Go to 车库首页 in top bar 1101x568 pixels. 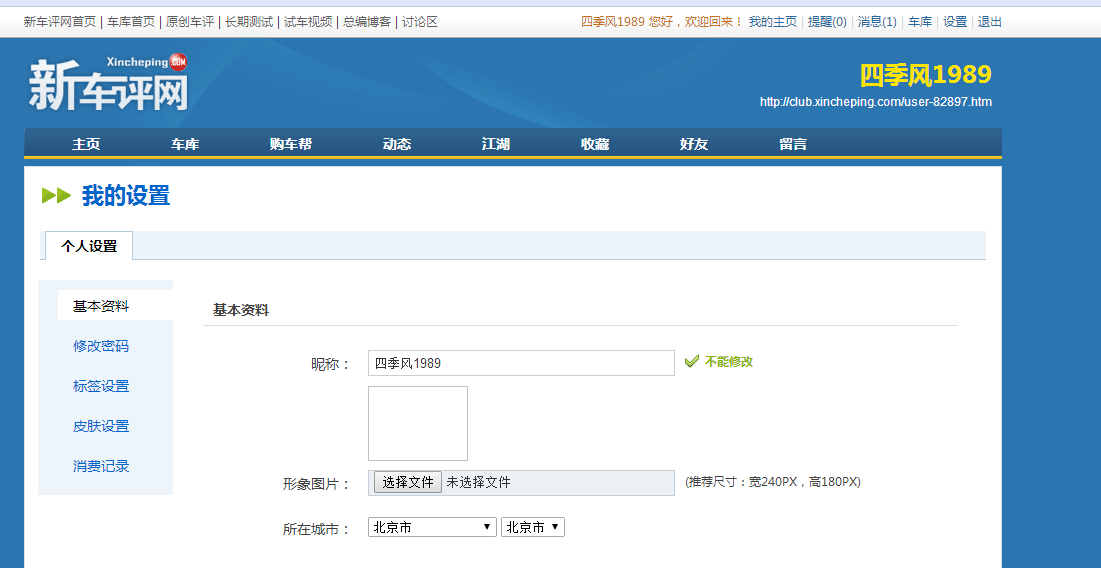pyautogui.click(x=131, y=22)
